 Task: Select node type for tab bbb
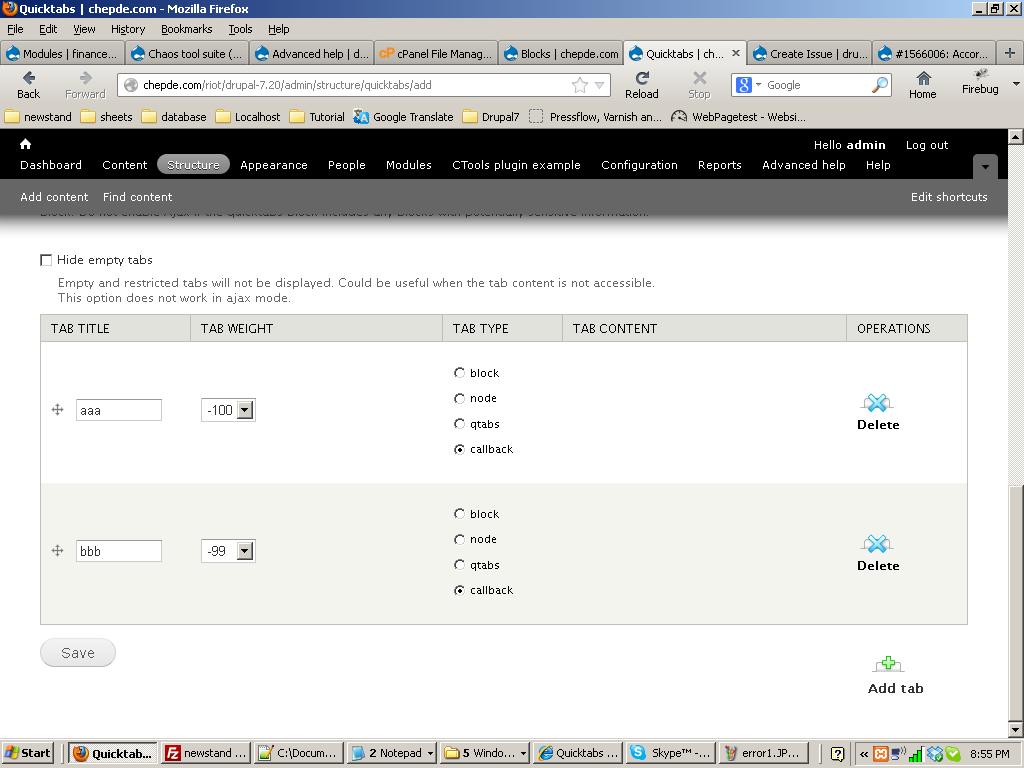tap(459, 539)
